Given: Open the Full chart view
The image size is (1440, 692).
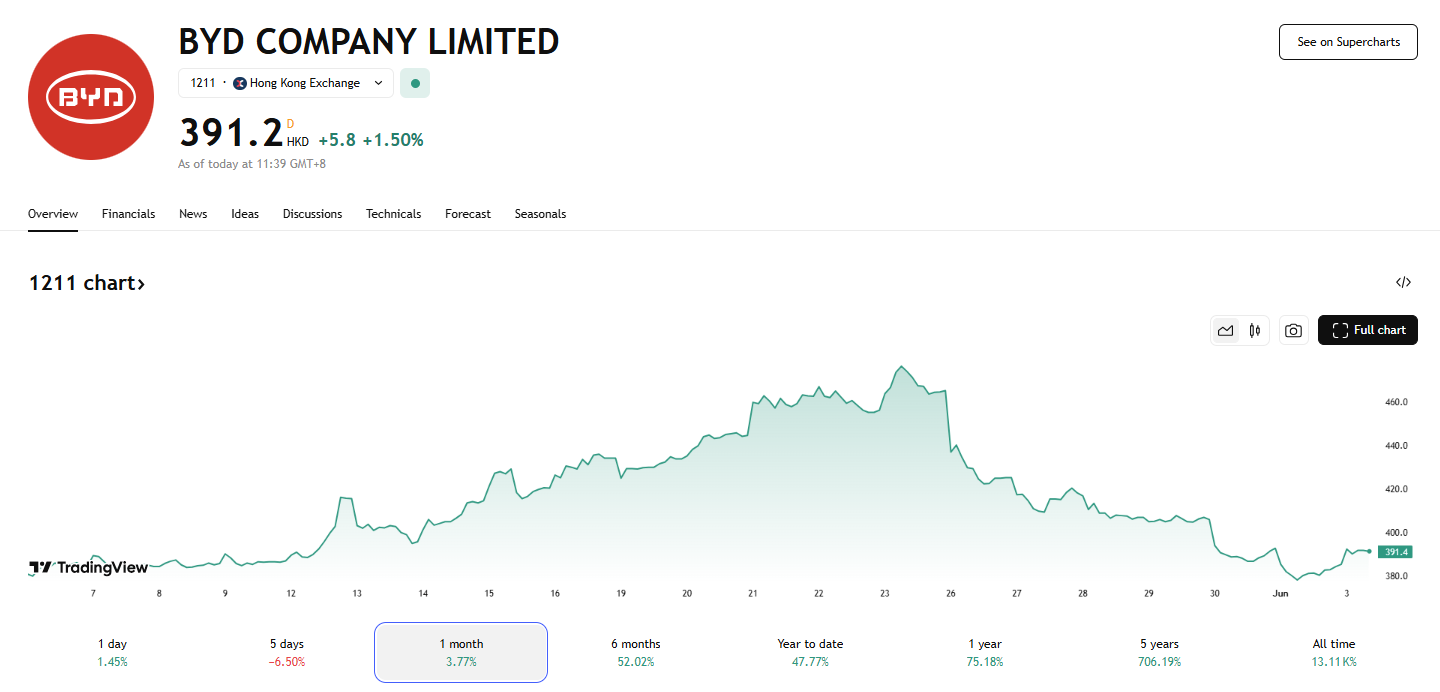Looking at the screenshot, I should 1367,330.
